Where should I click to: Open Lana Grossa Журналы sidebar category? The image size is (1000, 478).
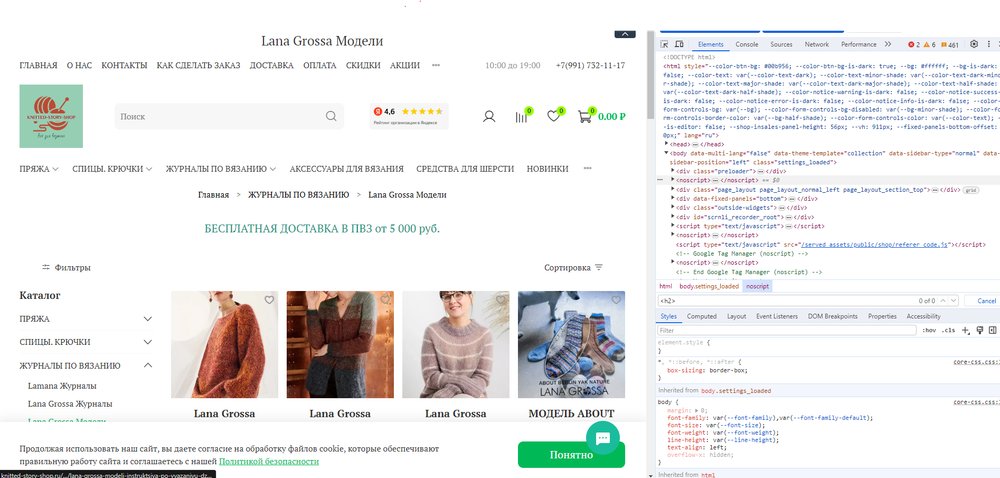(x=70, y=403)
